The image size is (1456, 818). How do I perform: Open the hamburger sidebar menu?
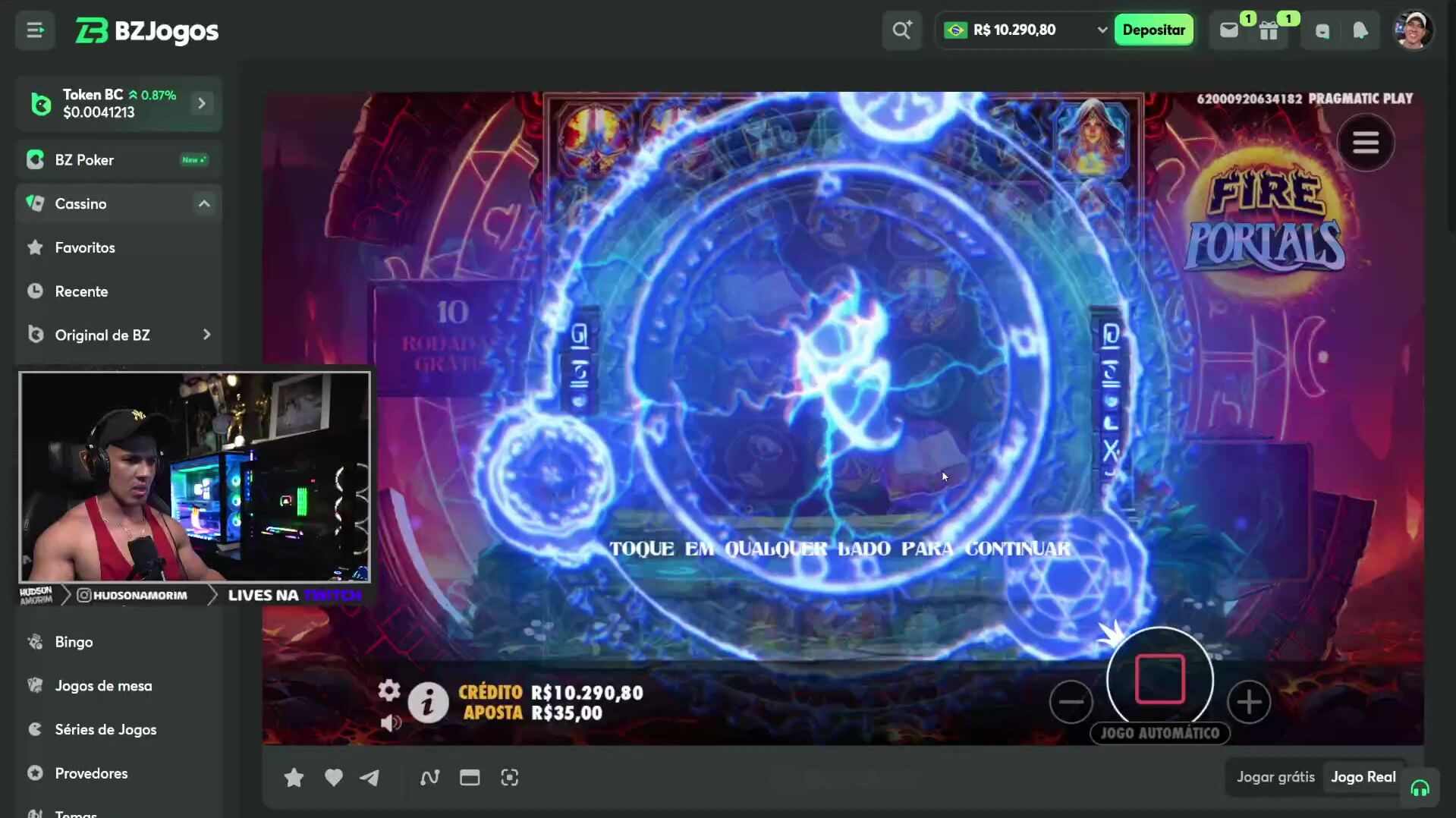pos(35,30)
